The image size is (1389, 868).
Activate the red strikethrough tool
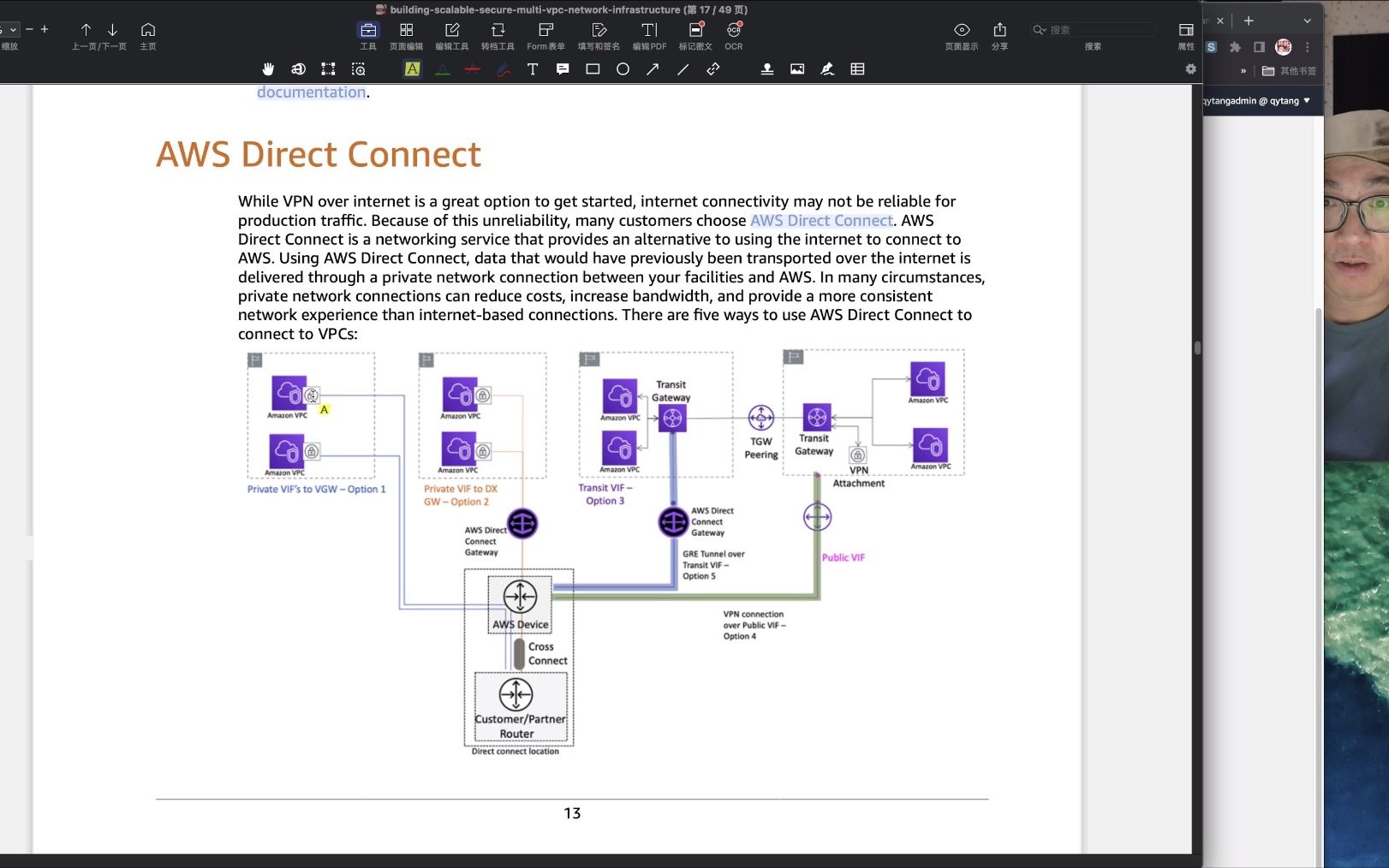pos(473,69)
